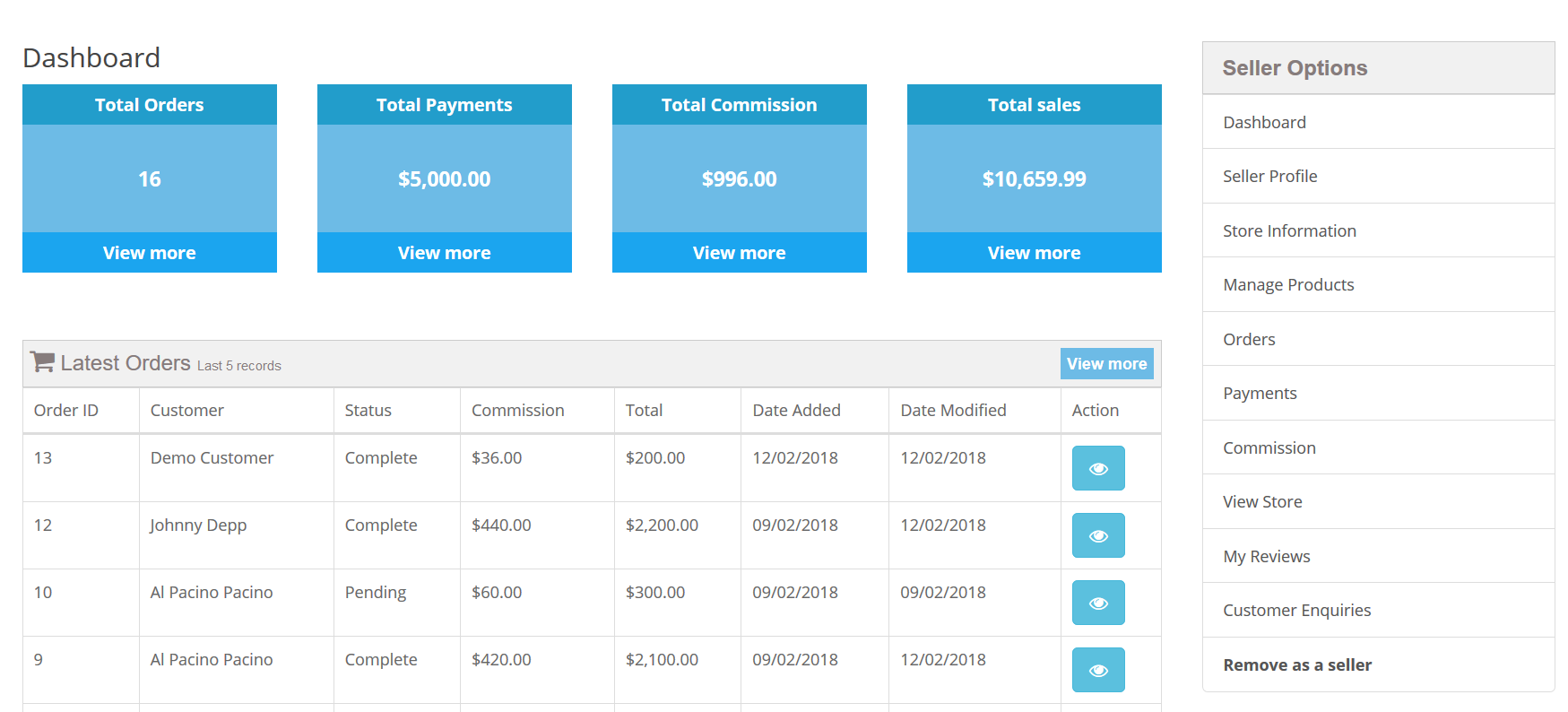
Task: Click the Total Commission card title
Action: [740, 105]
